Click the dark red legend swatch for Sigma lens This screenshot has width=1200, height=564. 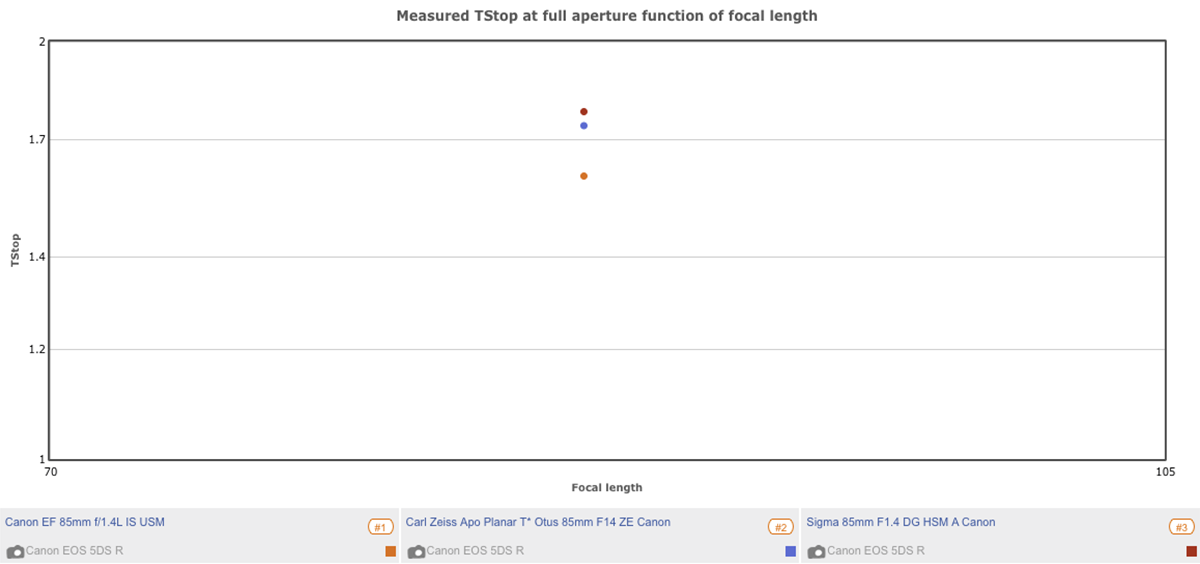point(1191,551)
